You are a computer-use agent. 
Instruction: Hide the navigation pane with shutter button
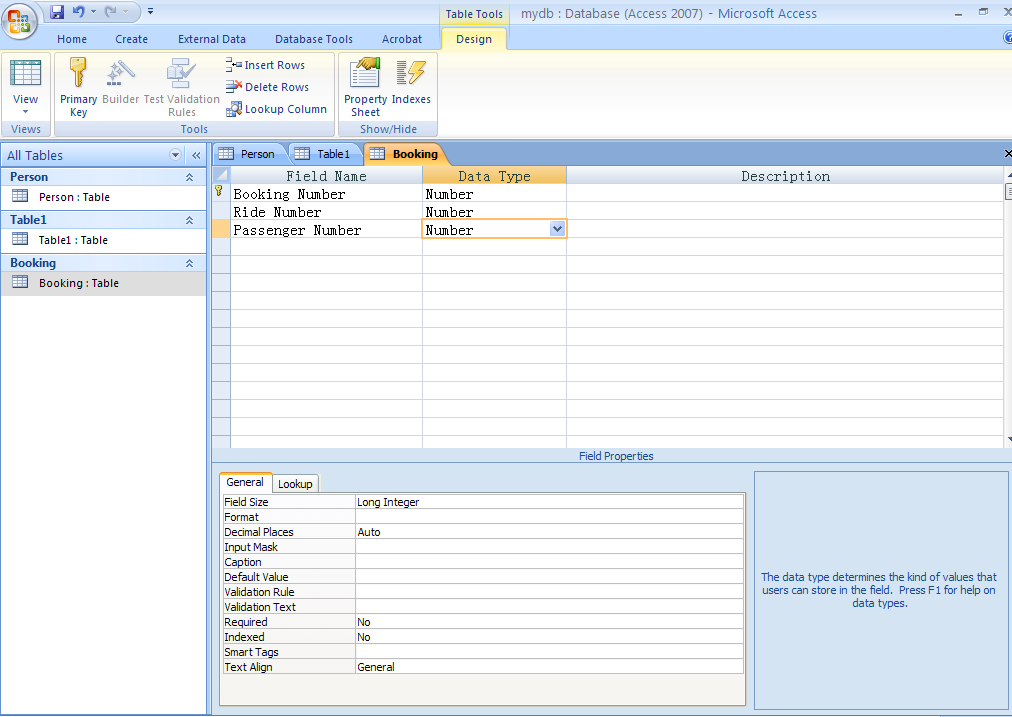coord(196,155)
